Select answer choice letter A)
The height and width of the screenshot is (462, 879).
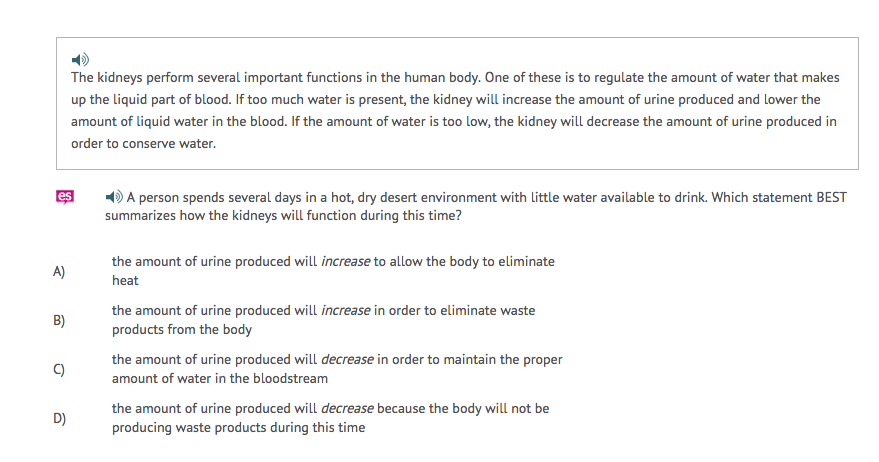[59, 271]
